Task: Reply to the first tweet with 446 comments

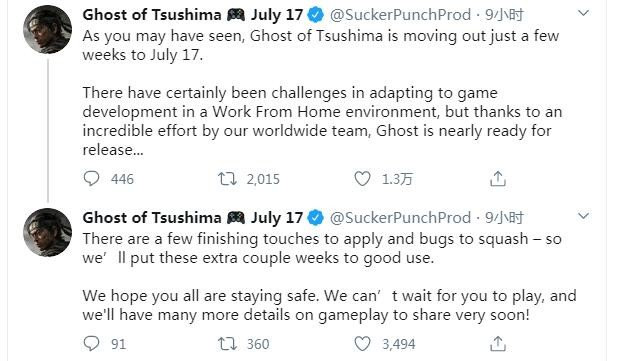Action: tap(91, 179)
